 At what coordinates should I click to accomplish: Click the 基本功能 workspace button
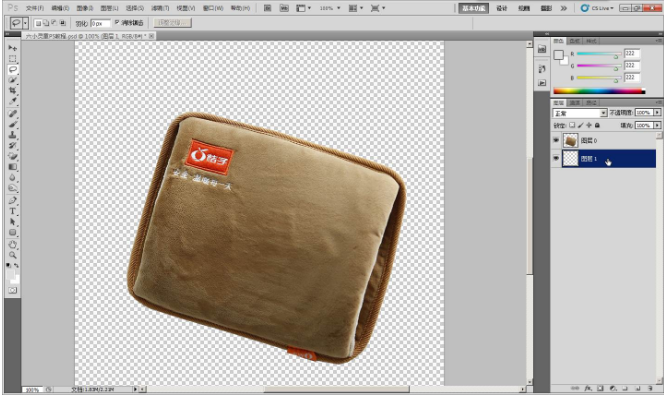(x=473, y=8)
